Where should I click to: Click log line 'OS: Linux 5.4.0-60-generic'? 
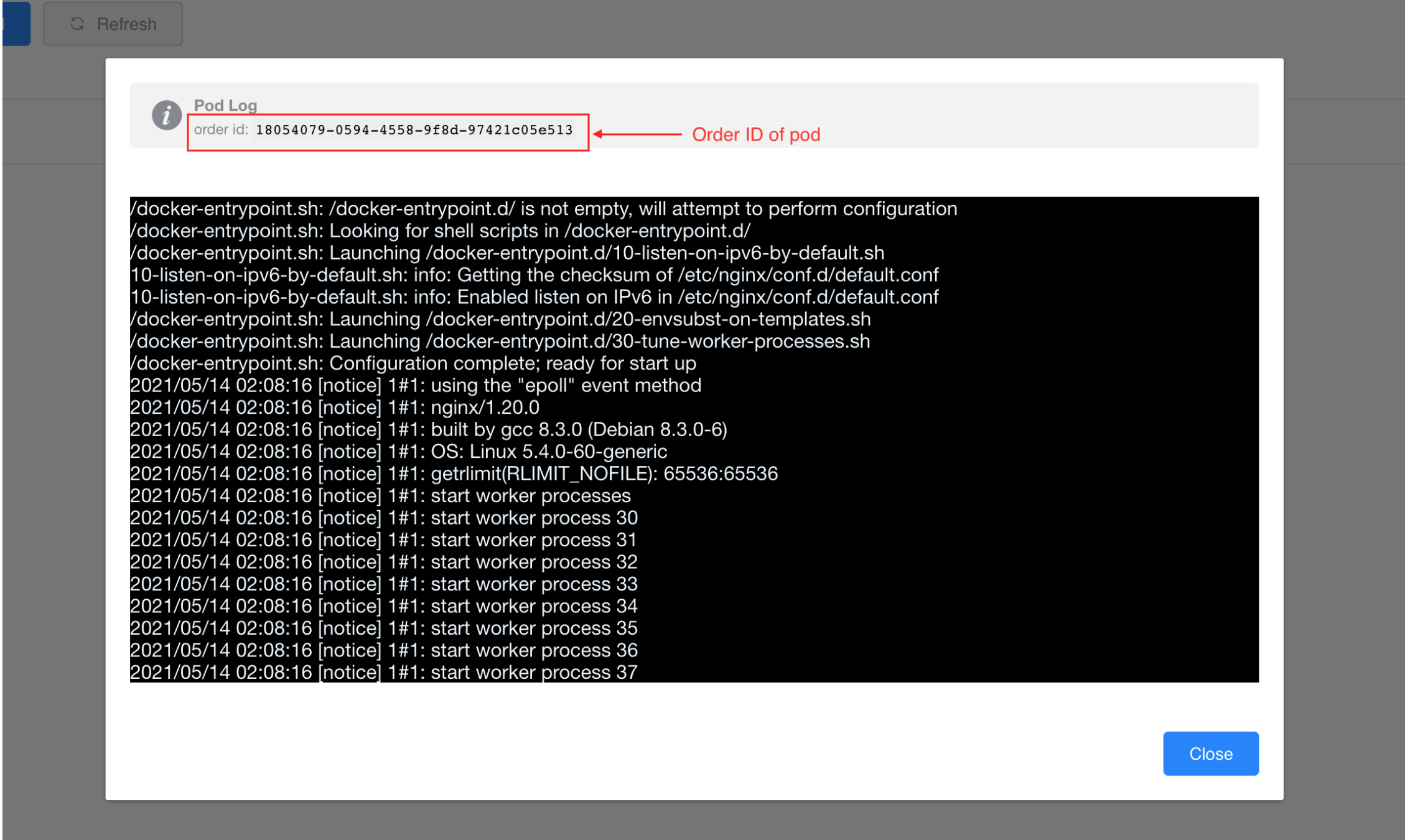398,451
